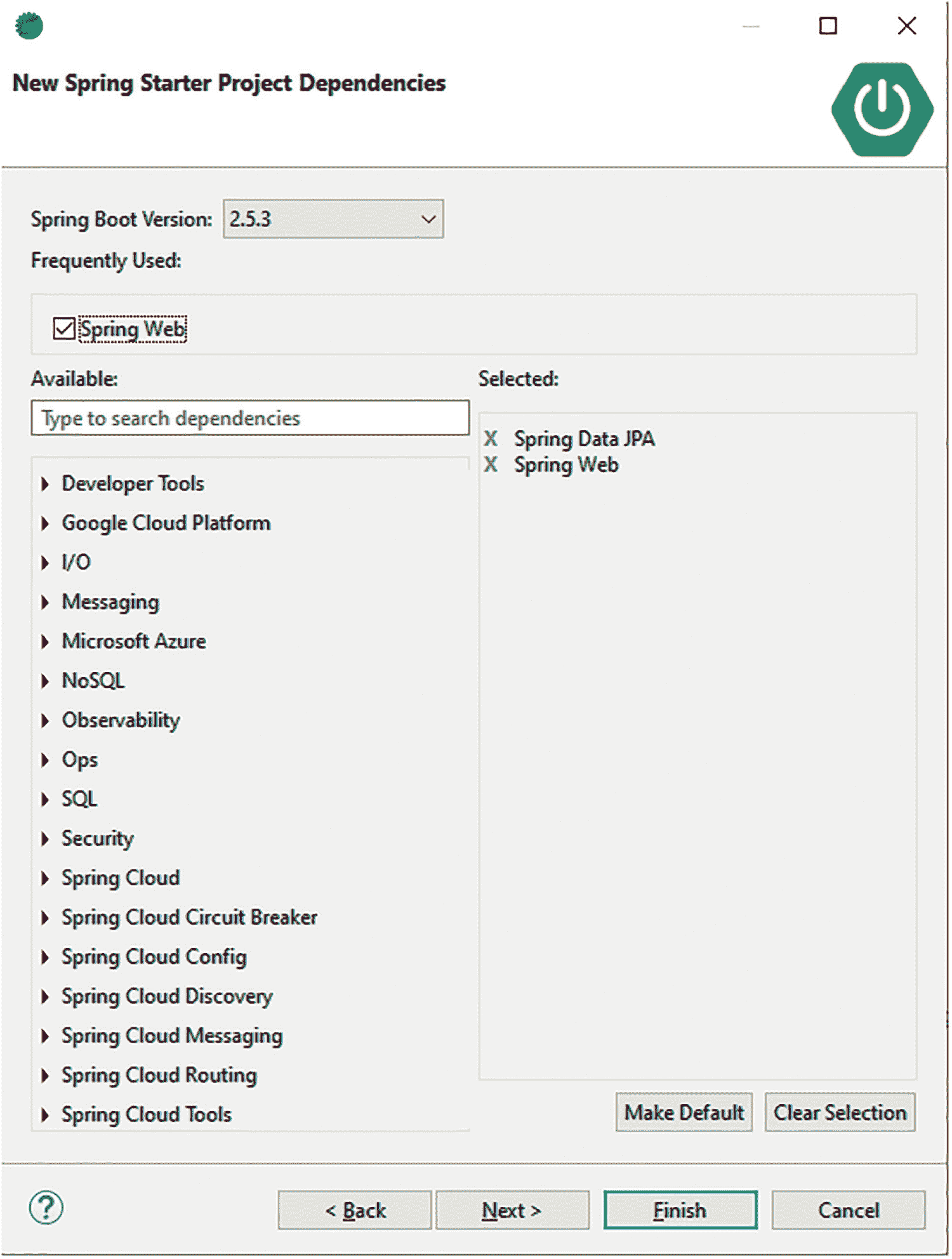Expand Spring Cloud Circuit Breaker category
Screen dimensions: 952x1259
[45, 918]
